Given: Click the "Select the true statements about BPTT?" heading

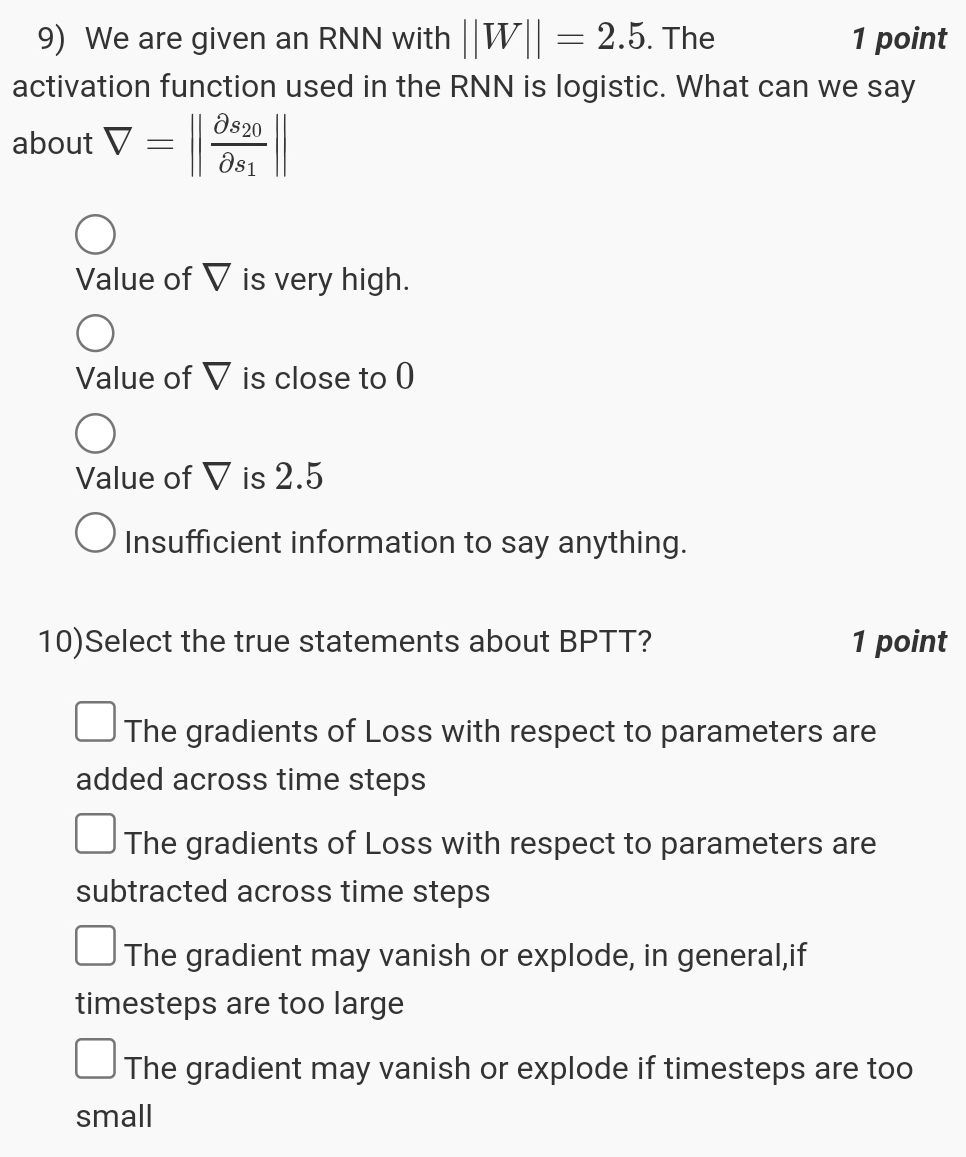Looking at the screenshot, I should point(368,642).
